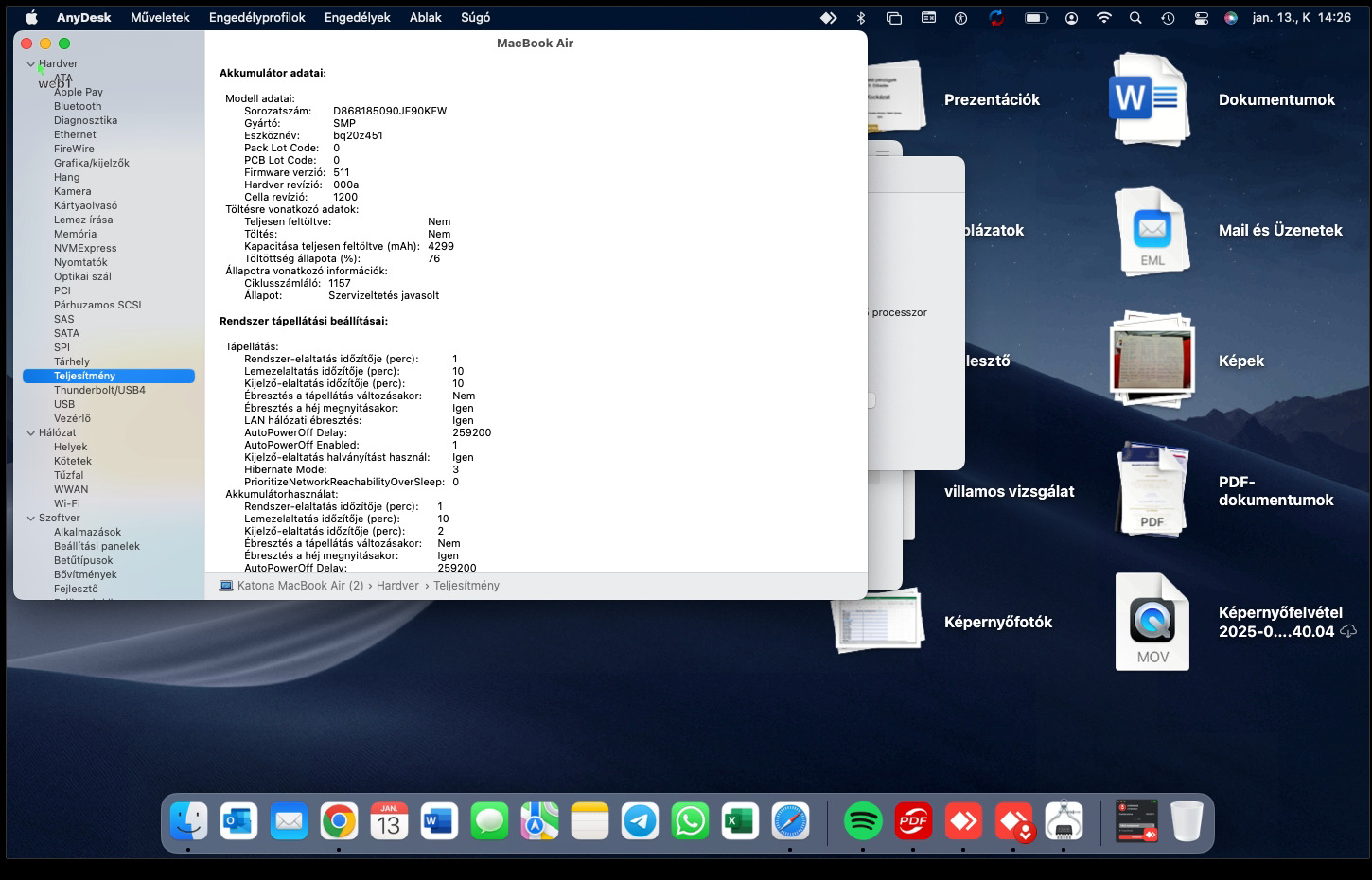Image resolution: width=1372 pixels, height=880 pixels.
Task: Click the menu bar date and time
Action: [x=1301, y=18]
